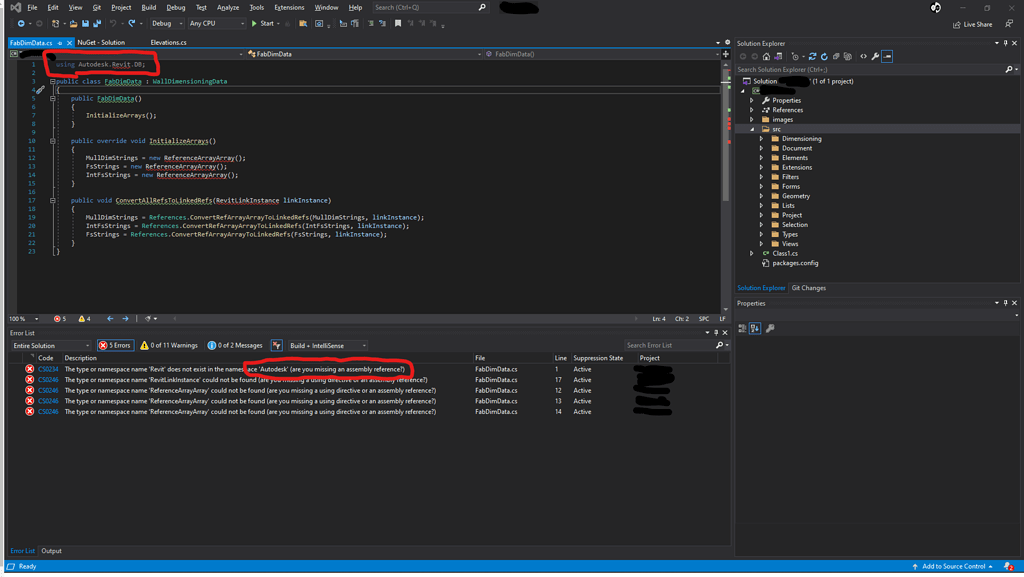Click the Save All toolbar icon
This screenshot has width=1024, height=577.
point(96,23)
